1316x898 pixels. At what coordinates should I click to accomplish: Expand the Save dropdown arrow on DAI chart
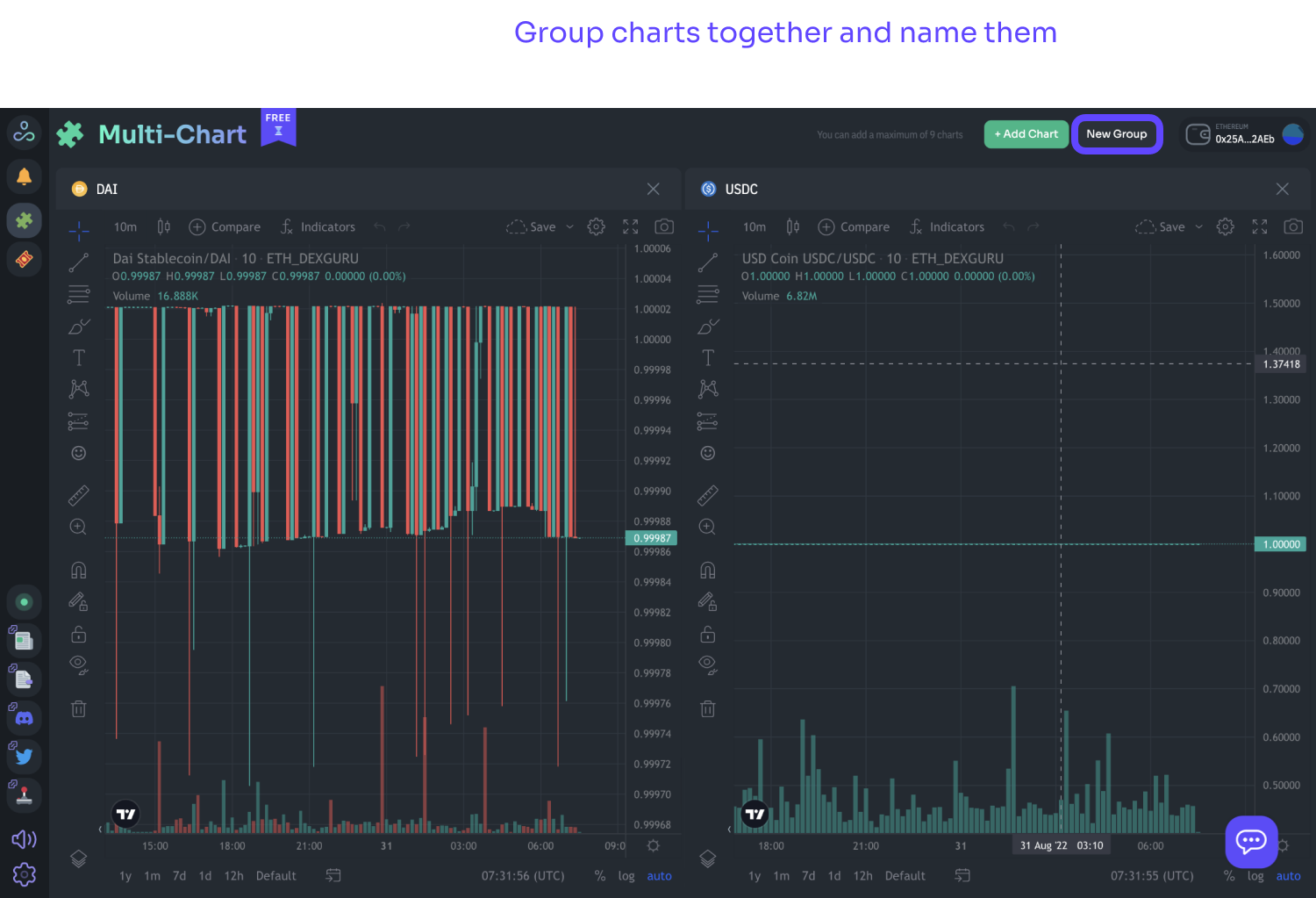(569, 227)
